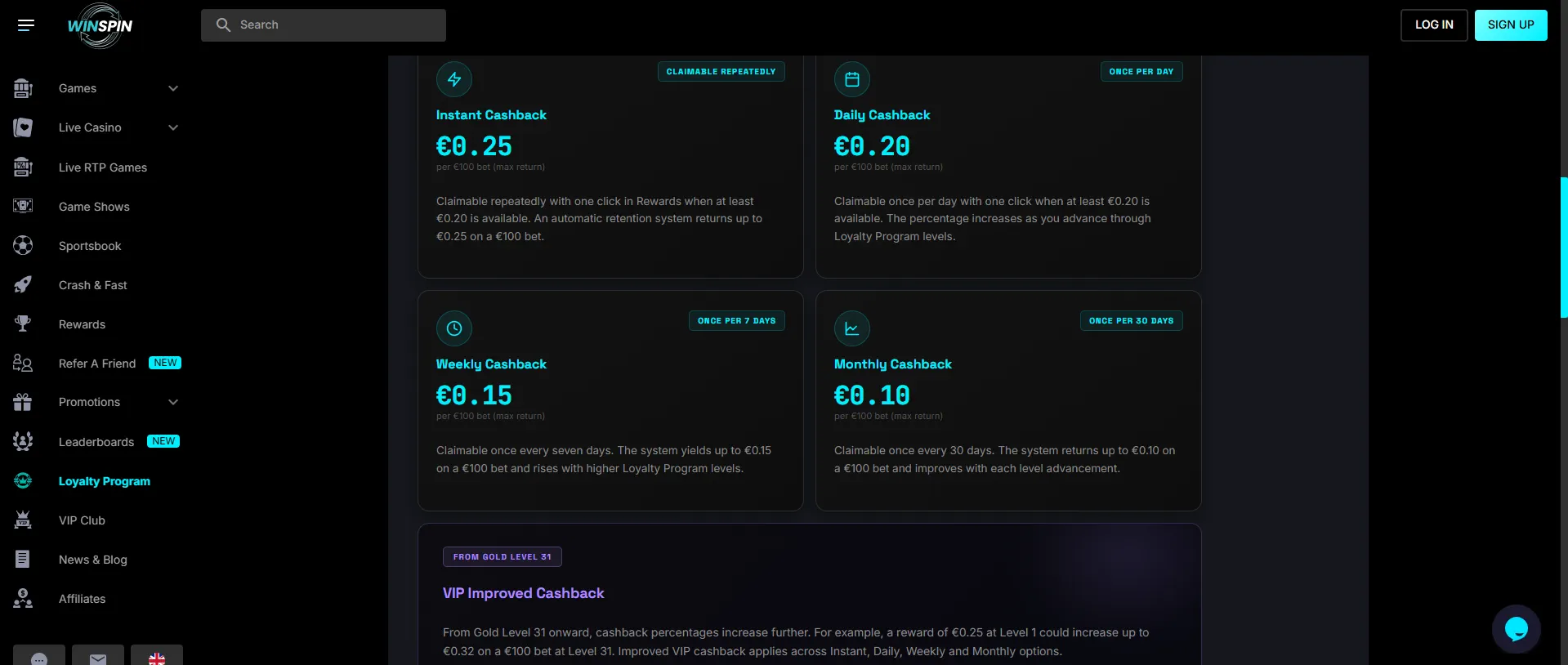
Task: Open the Rewards page
Action: pos(82,324)
